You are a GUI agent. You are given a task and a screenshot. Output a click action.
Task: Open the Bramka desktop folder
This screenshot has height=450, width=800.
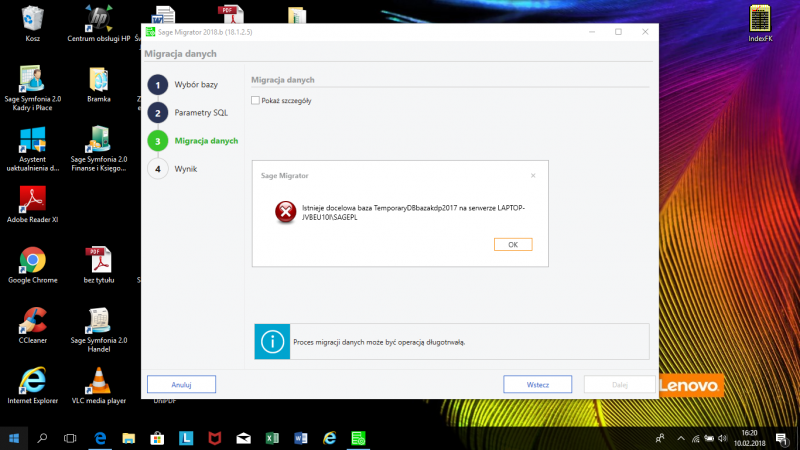tap(98, 84)
